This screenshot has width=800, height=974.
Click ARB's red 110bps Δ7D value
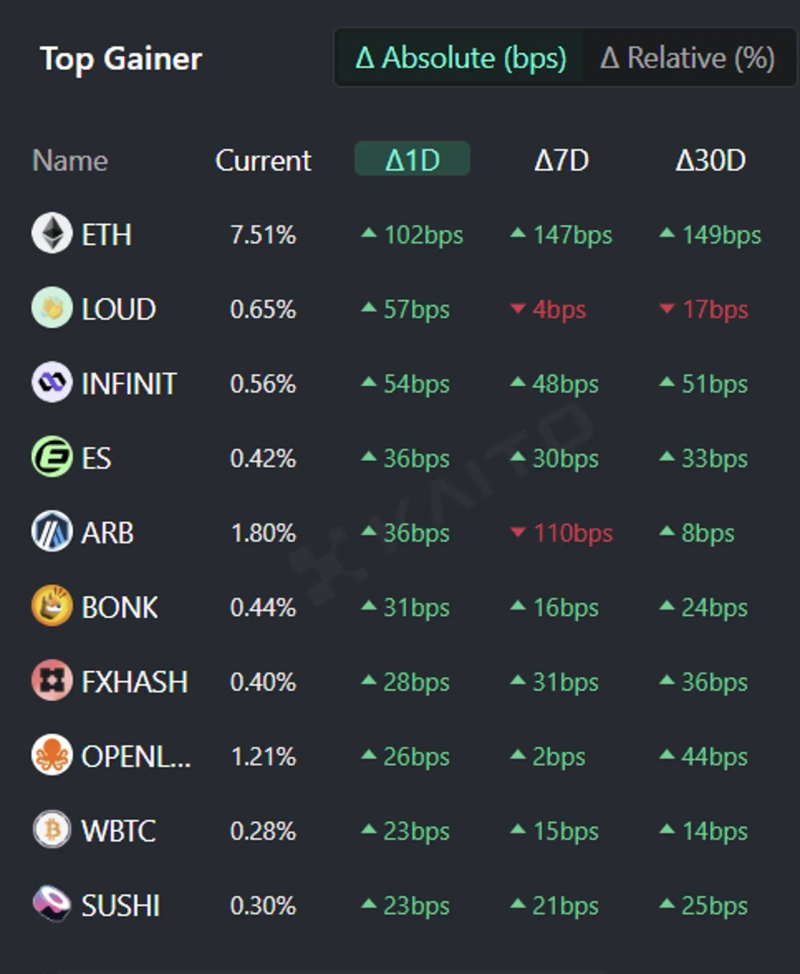pos(562,533)
